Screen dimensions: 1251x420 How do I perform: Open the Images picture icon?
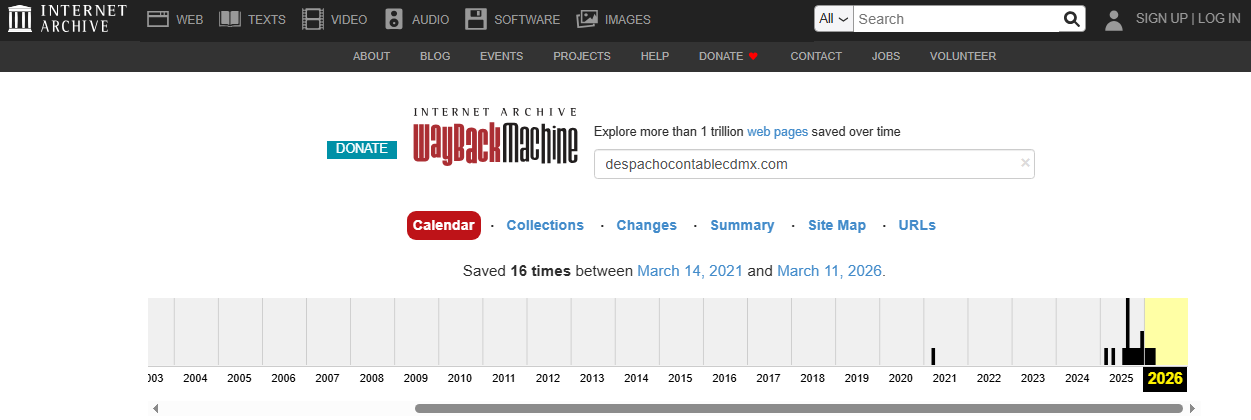[x=587, y=18]
